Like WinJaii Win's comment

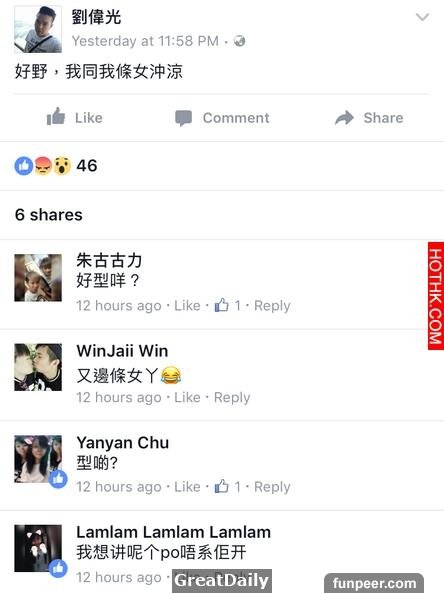tap(187, 397)
